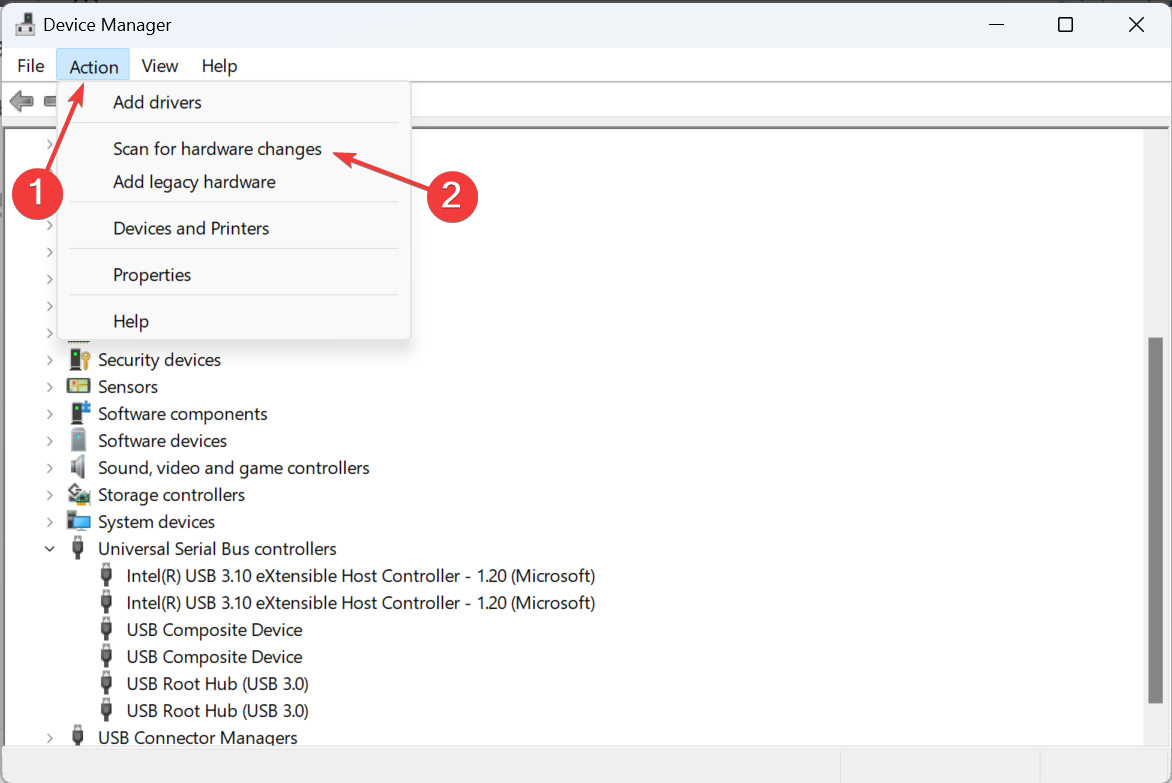Close the open Action menu

93,66
